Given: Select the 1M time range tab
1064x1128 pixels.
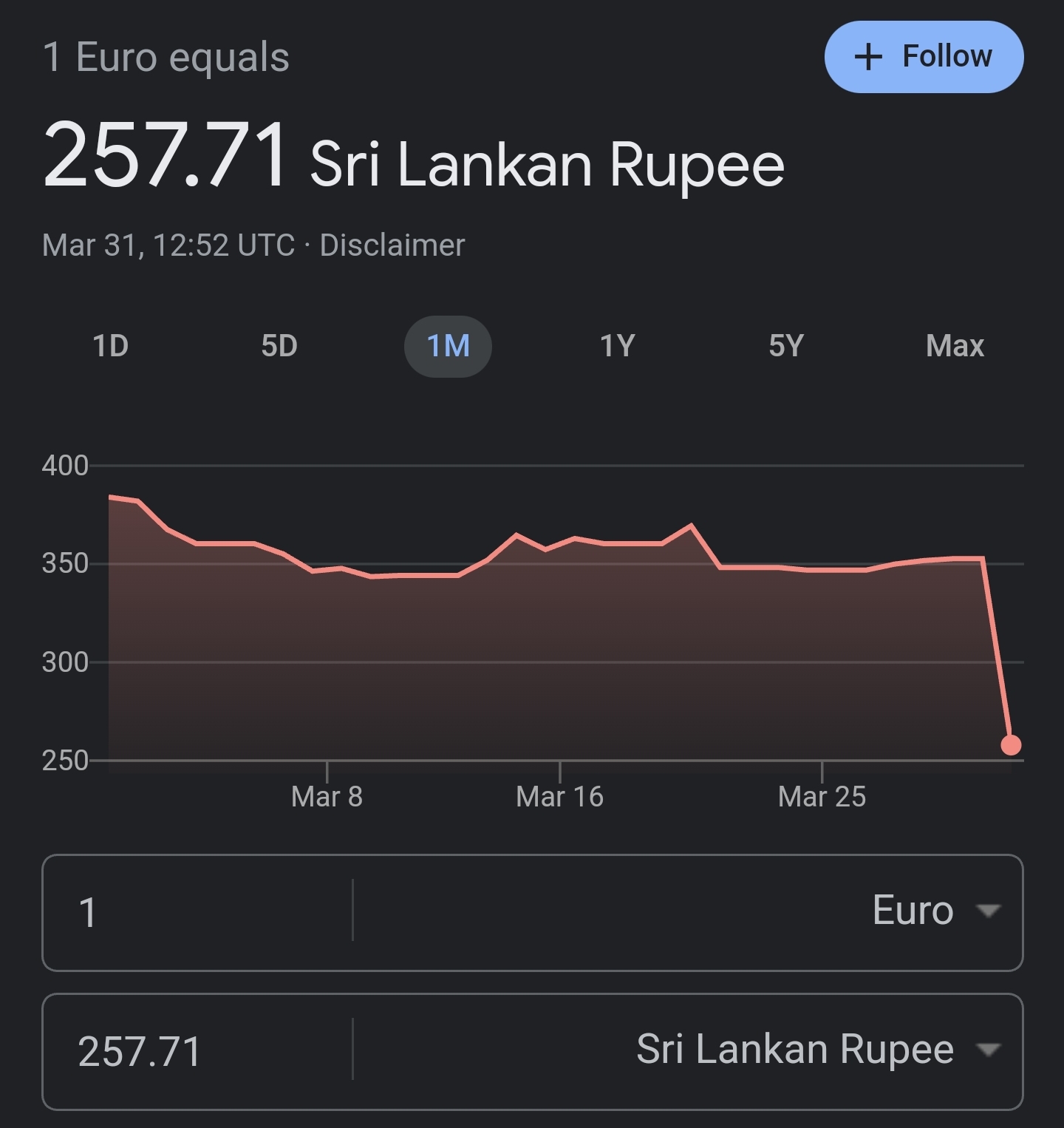Looking at the screenshot, I should 448,346.
